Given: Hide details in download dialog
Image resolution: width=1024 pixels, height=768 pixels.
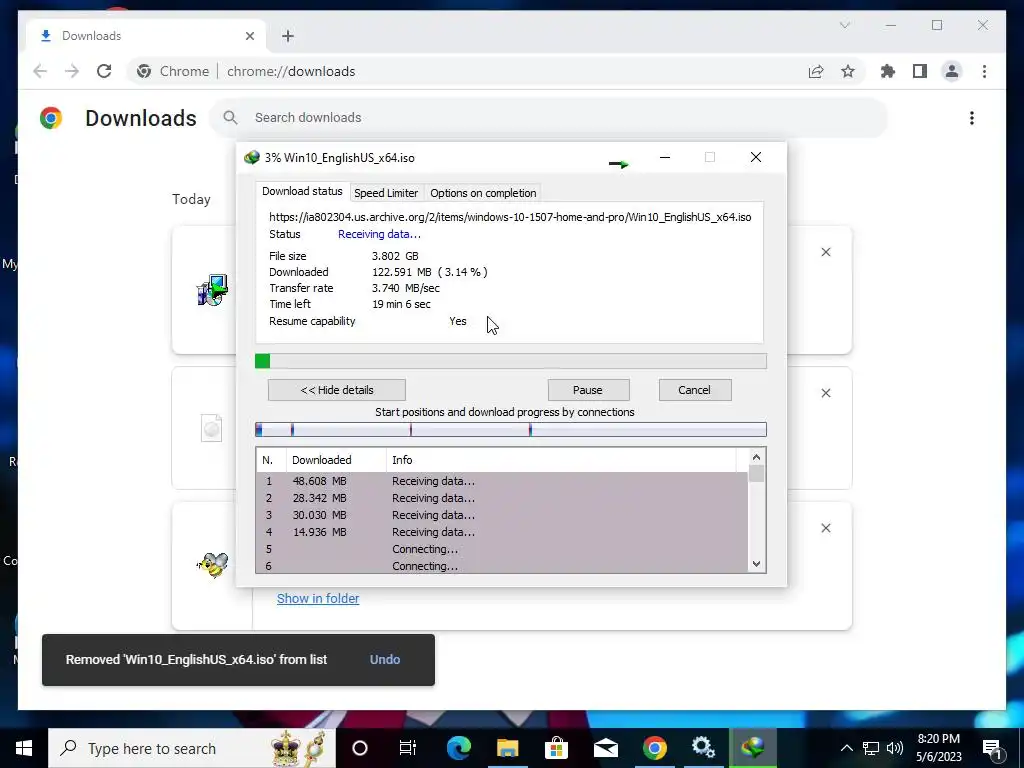Looking at the screenshot, I should click(x=337, y=390).
